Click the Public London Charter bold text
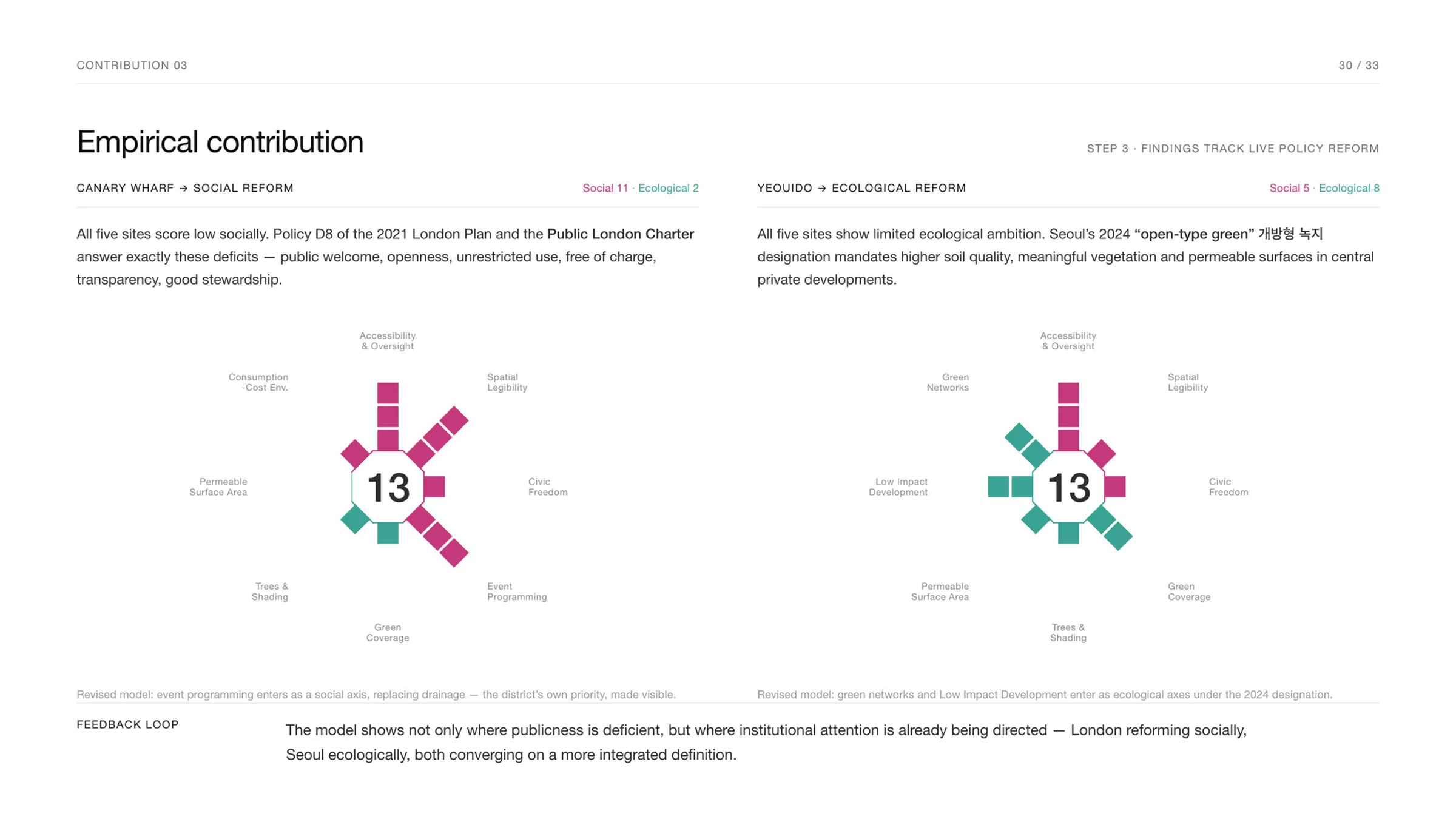1456x819 pixels. point(621,234)
